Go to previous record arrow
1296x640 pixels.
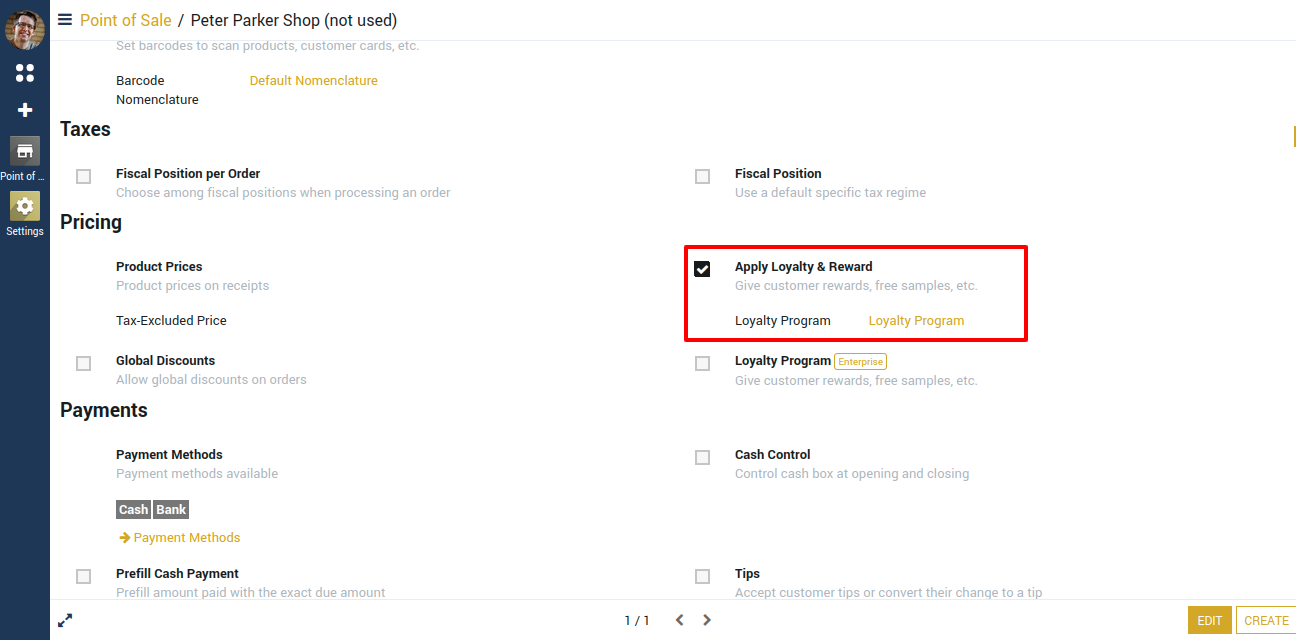point(680,620)
